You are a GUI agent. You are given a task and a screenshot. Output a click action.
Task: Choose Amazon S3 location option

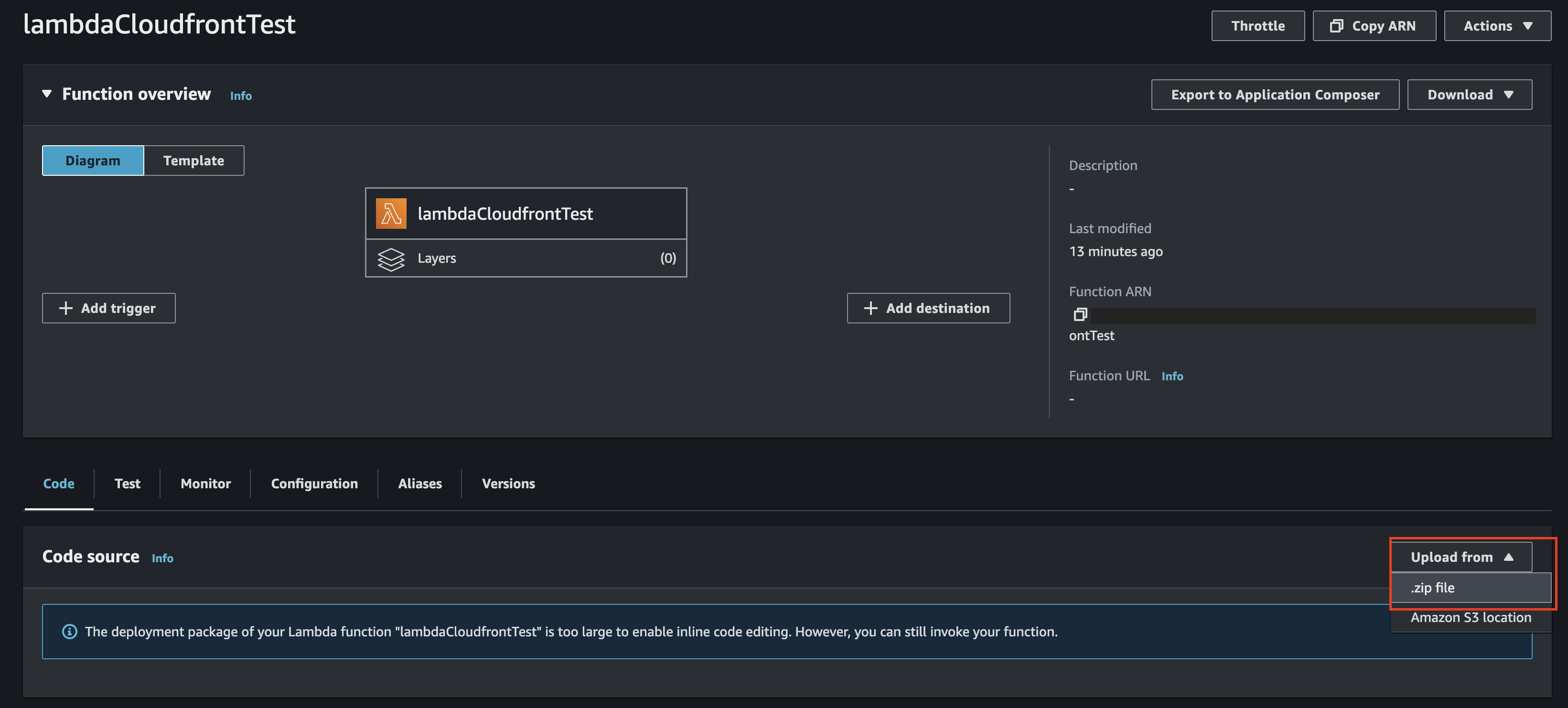pos(1471,617)
